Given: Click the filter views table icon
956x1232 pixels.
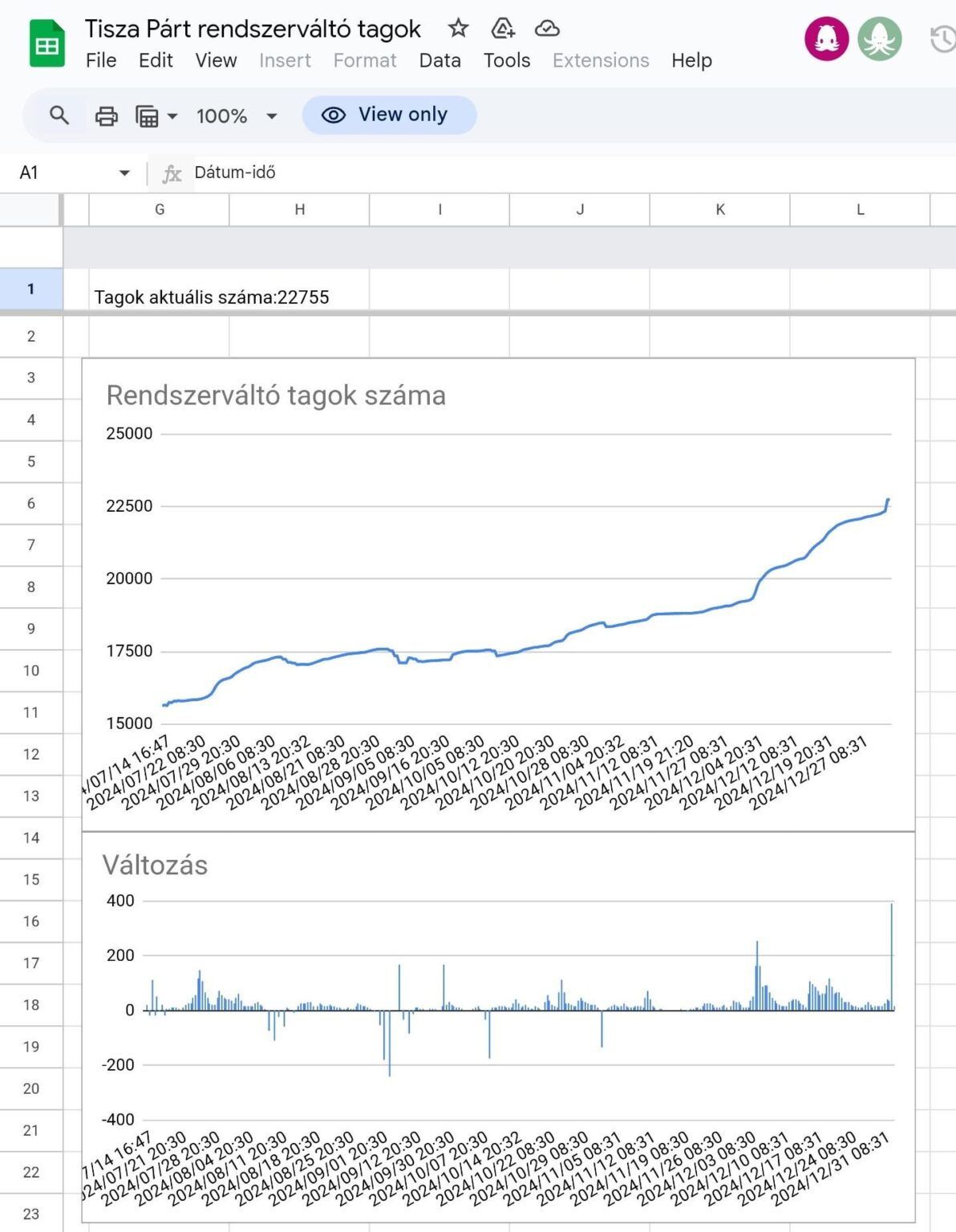Looking at the screenshot, I should 147,116.
